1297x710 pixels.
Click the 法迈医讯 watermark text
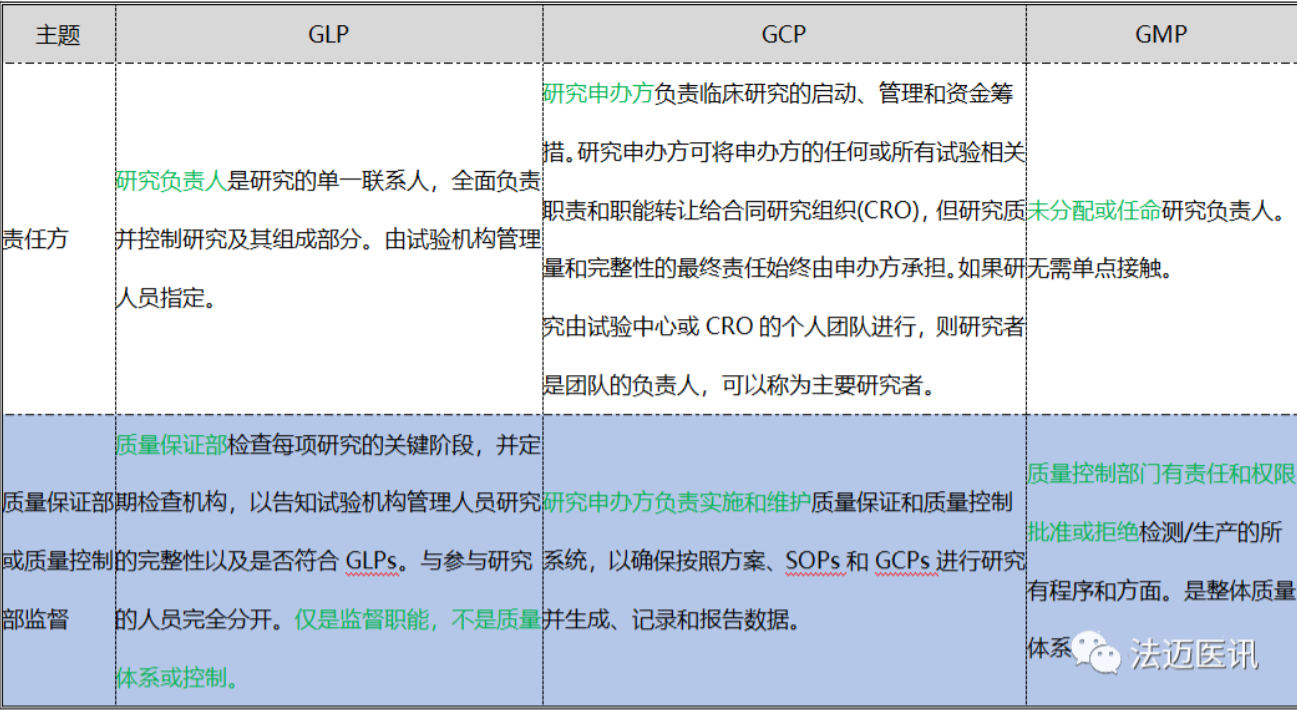click(x=1194, y=654)
